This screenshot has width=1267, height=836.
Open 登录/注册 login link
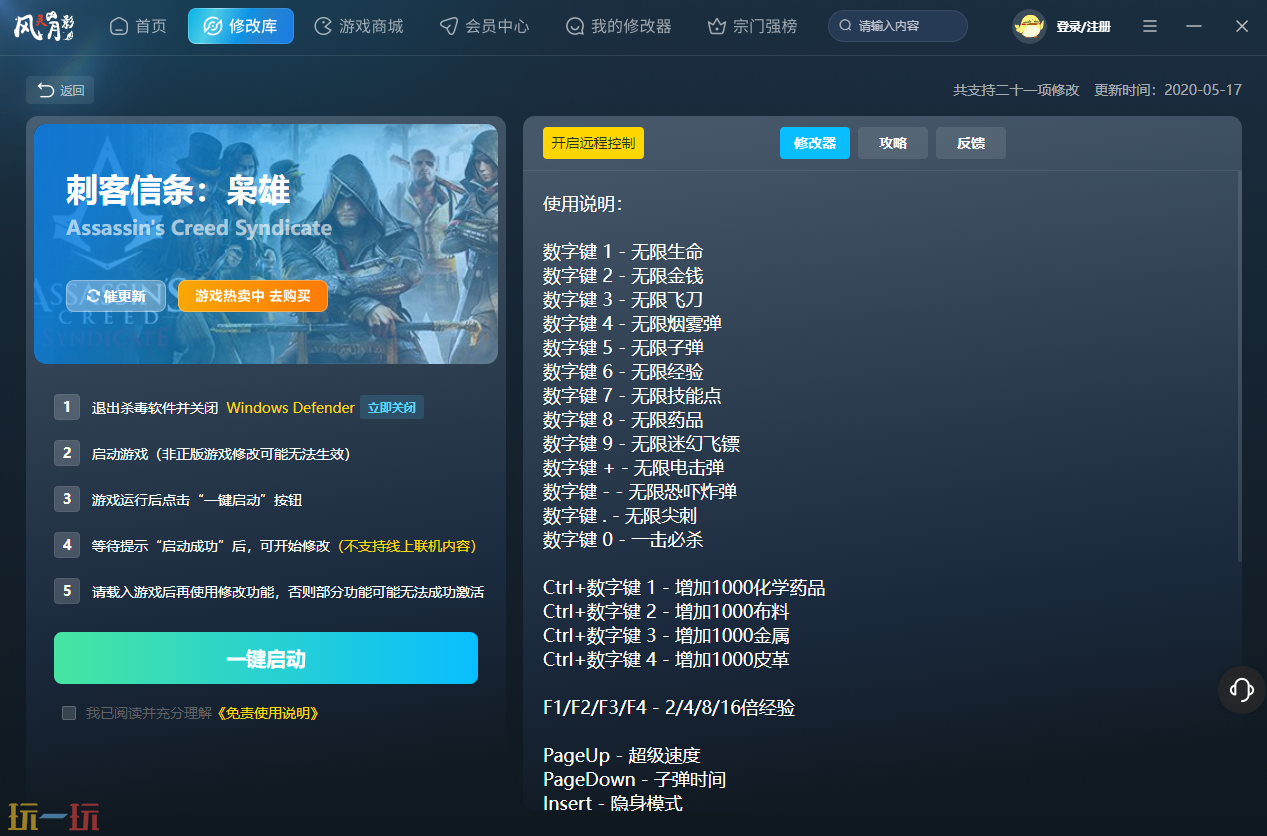coord(1083,27)
